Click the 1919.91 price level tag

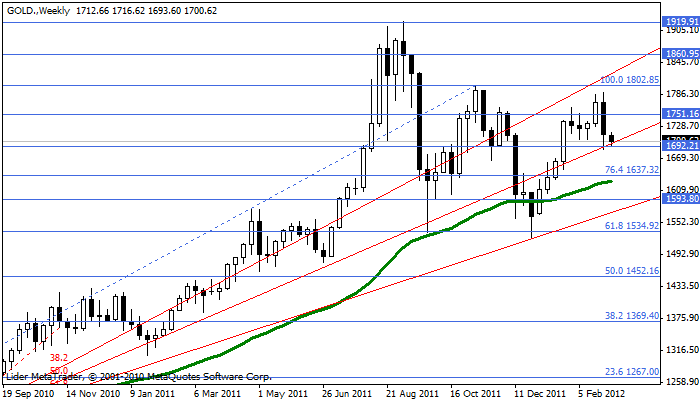(x=680, y=21)
